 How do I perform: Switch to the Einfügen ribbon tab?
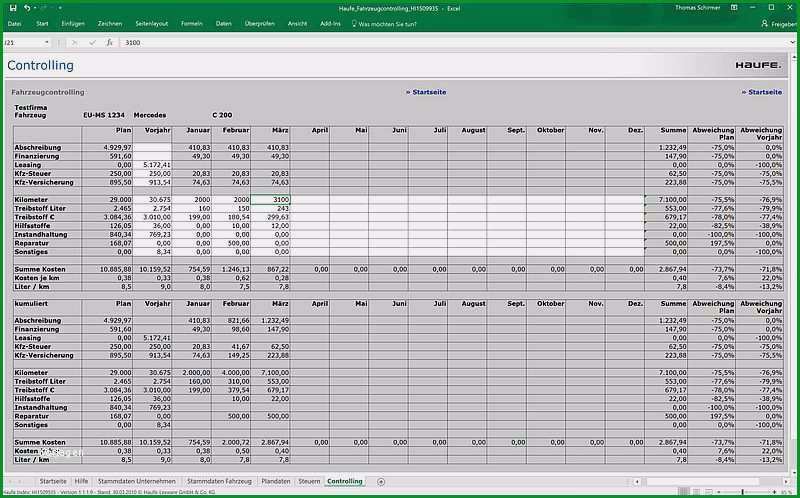click(73, 23)
